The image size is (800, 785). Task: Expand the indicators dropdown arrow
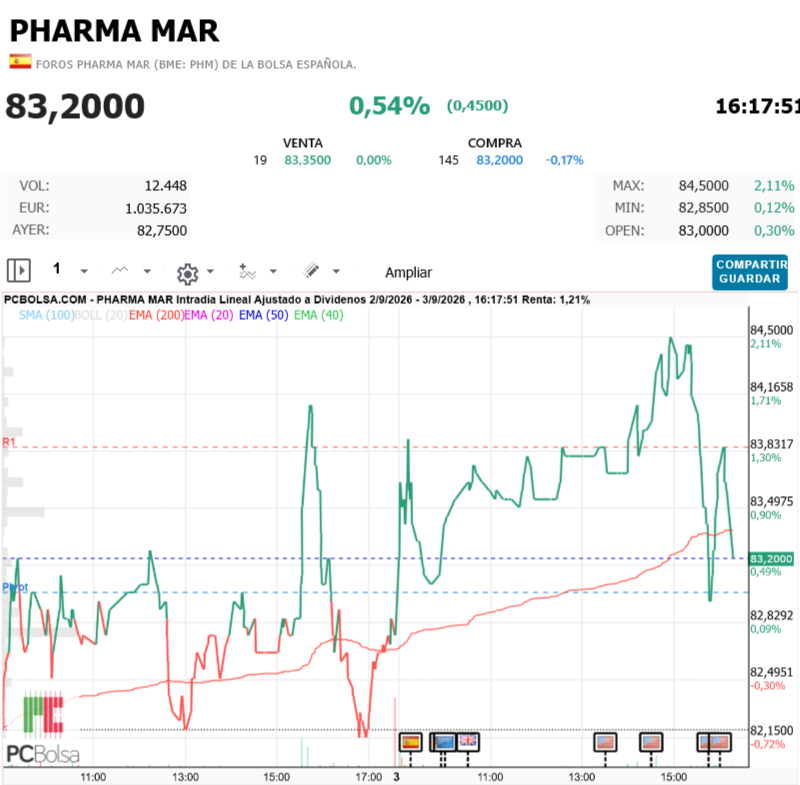click(273, 271)
